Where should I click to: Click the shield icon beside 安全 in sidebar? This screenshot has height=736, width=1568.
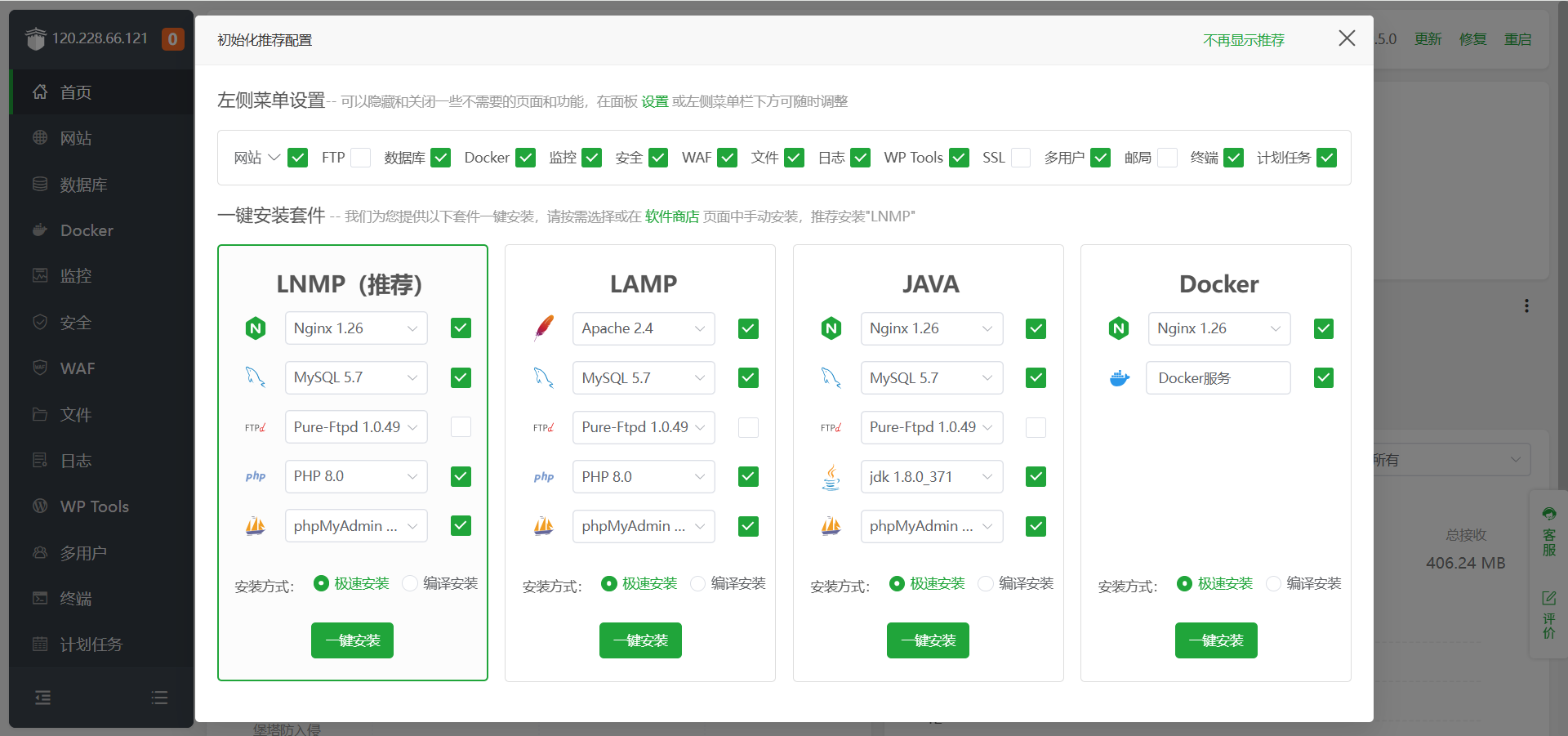(40, 323)
